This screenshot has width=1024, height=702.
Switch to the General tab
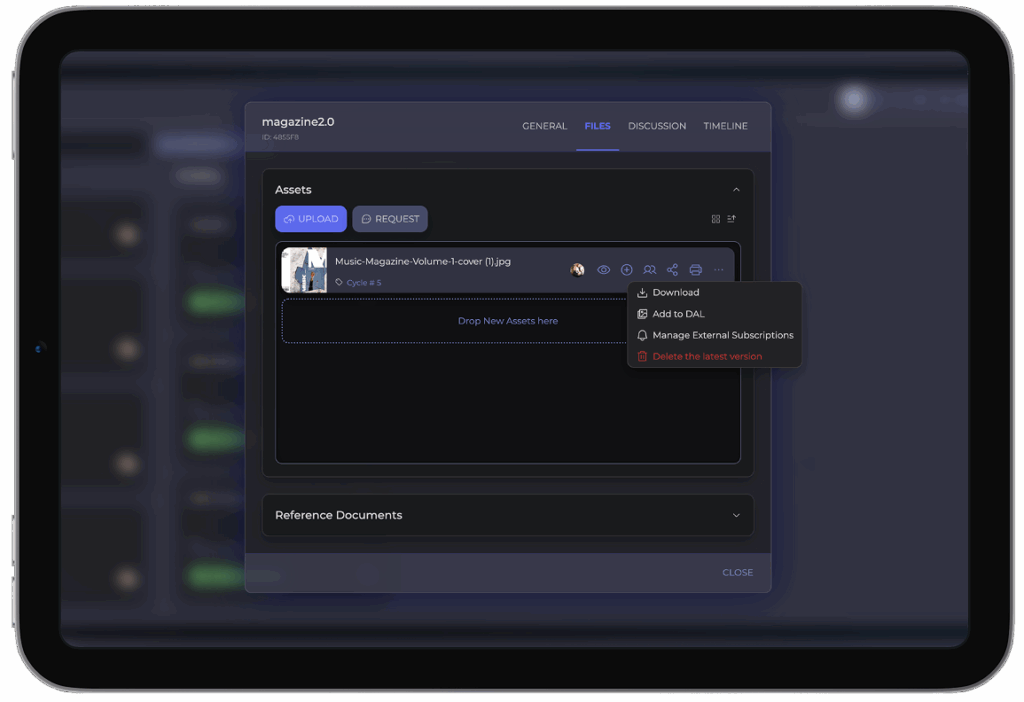click(x=544, y=126)
